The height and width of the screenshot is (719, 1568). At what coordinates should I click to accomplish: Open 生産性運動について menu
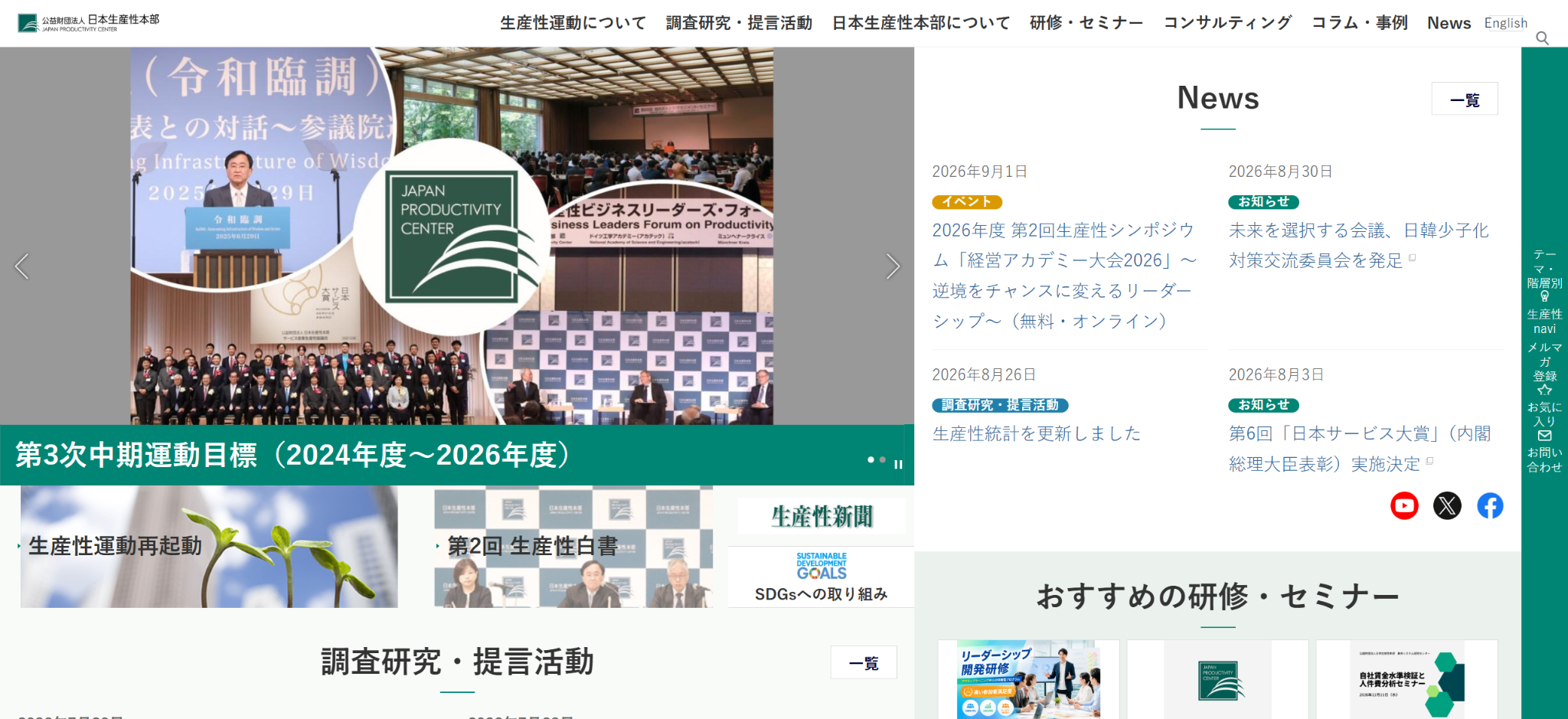click(573, 23)
